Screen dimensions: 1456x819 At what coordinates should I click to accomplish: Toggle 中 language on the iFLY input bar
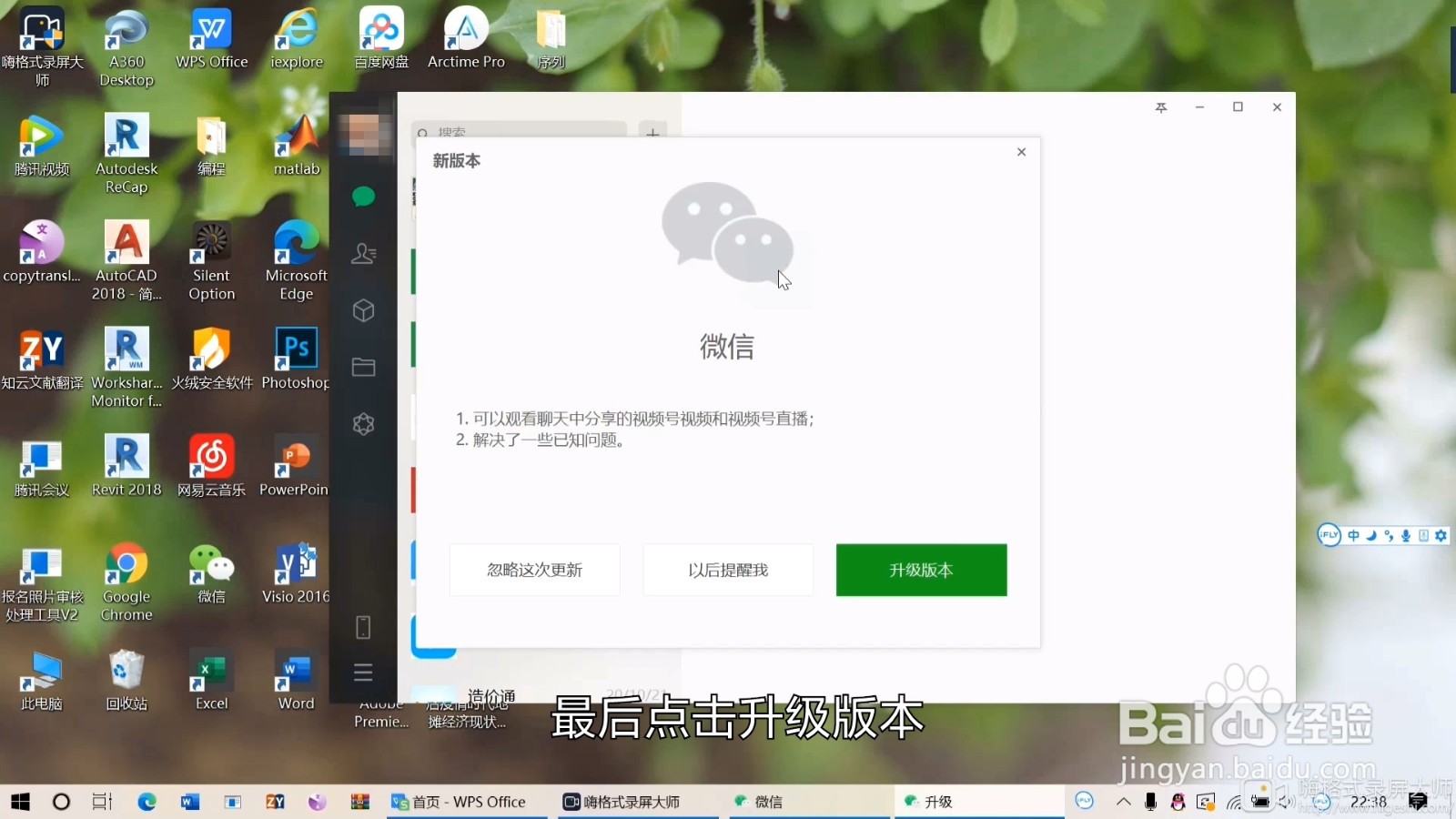1353,535
